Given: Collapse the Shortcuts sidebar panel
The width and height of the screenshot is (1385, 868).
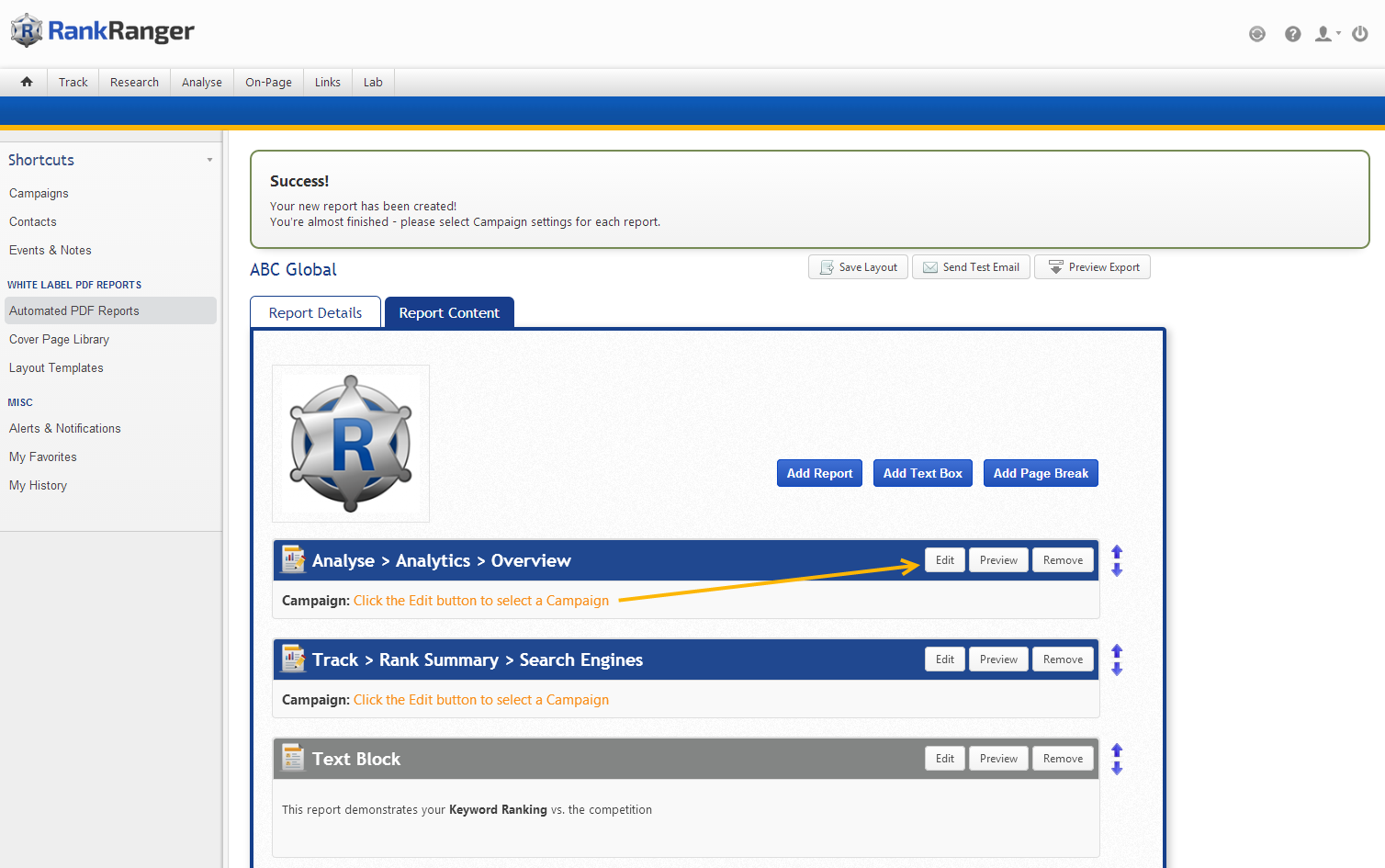Looking at the screenshot, I should [x=209, y=160].
